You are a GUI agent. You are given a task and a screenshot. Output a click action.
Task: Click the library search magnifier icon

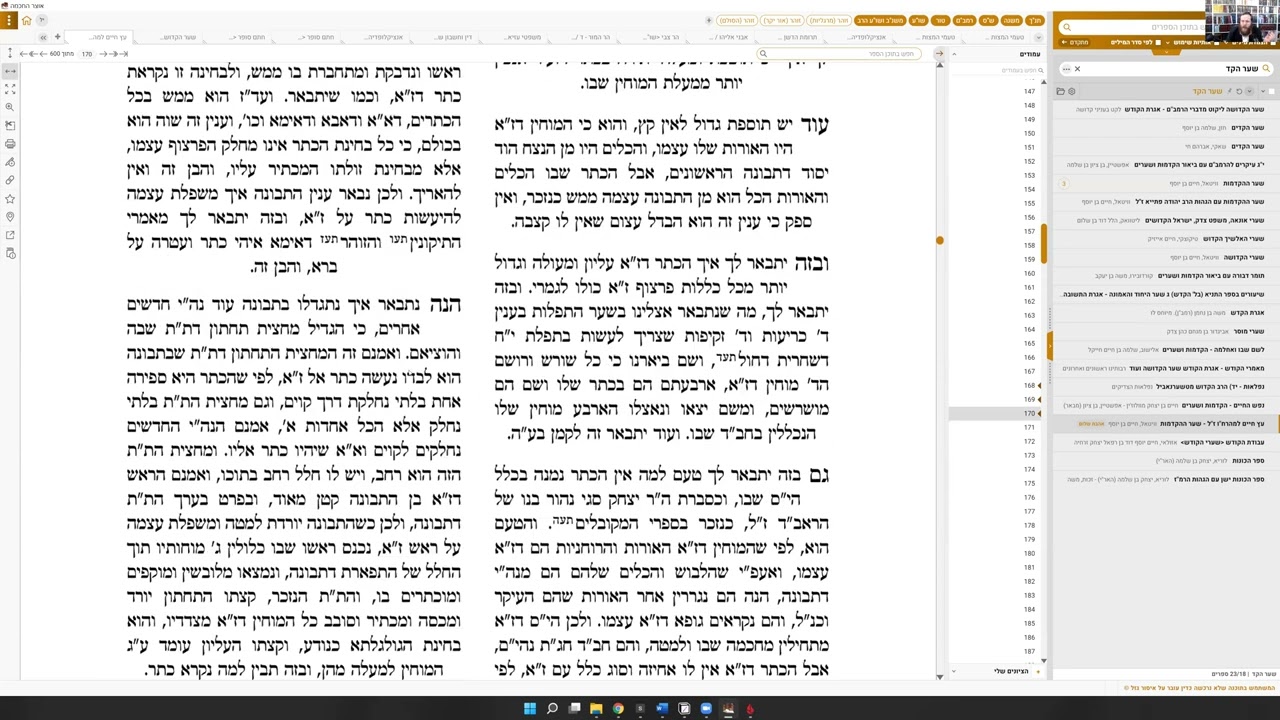click(x=1067, y=27)
